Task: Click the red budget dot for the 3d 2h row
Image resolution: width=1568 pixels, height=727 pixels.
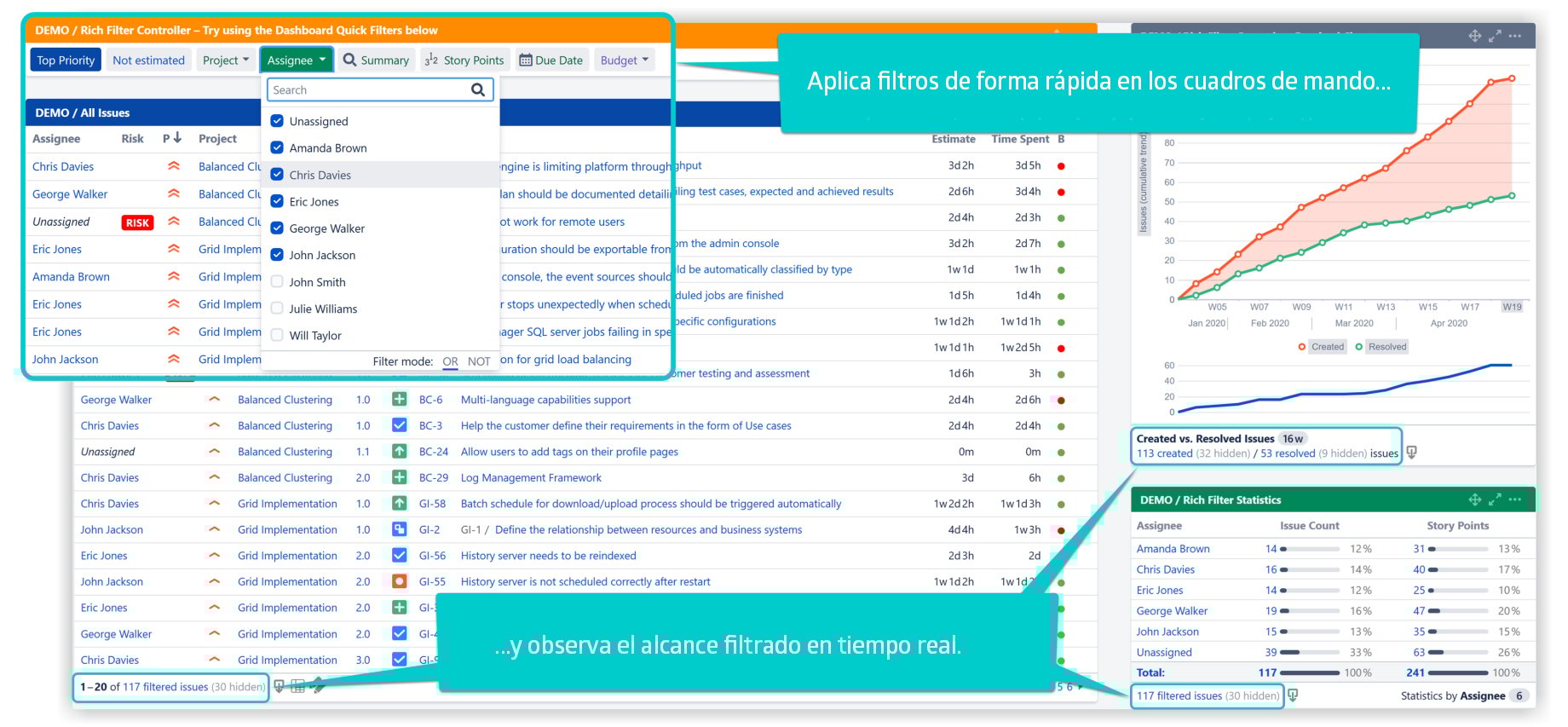Action: point(1061,166)
